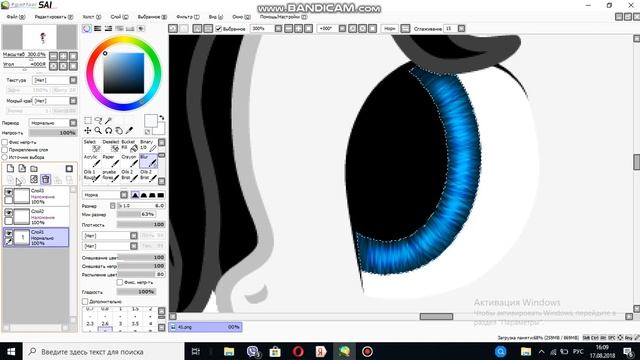The height and width of the screenshot is (360, 640).
Task: Hide top Слой3 layer via eye
Action: pyautogui.click(x=8, y=192)
